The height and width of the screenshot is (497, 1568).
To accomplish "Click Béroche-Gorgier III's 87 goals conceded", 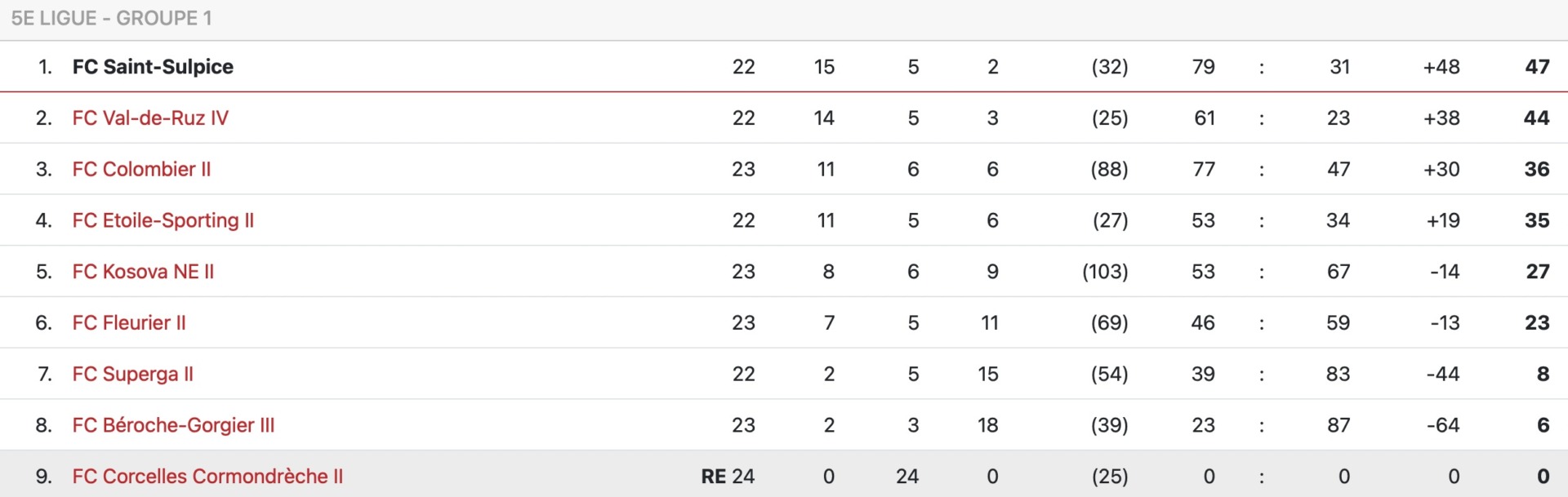I will click(1338, 425).
